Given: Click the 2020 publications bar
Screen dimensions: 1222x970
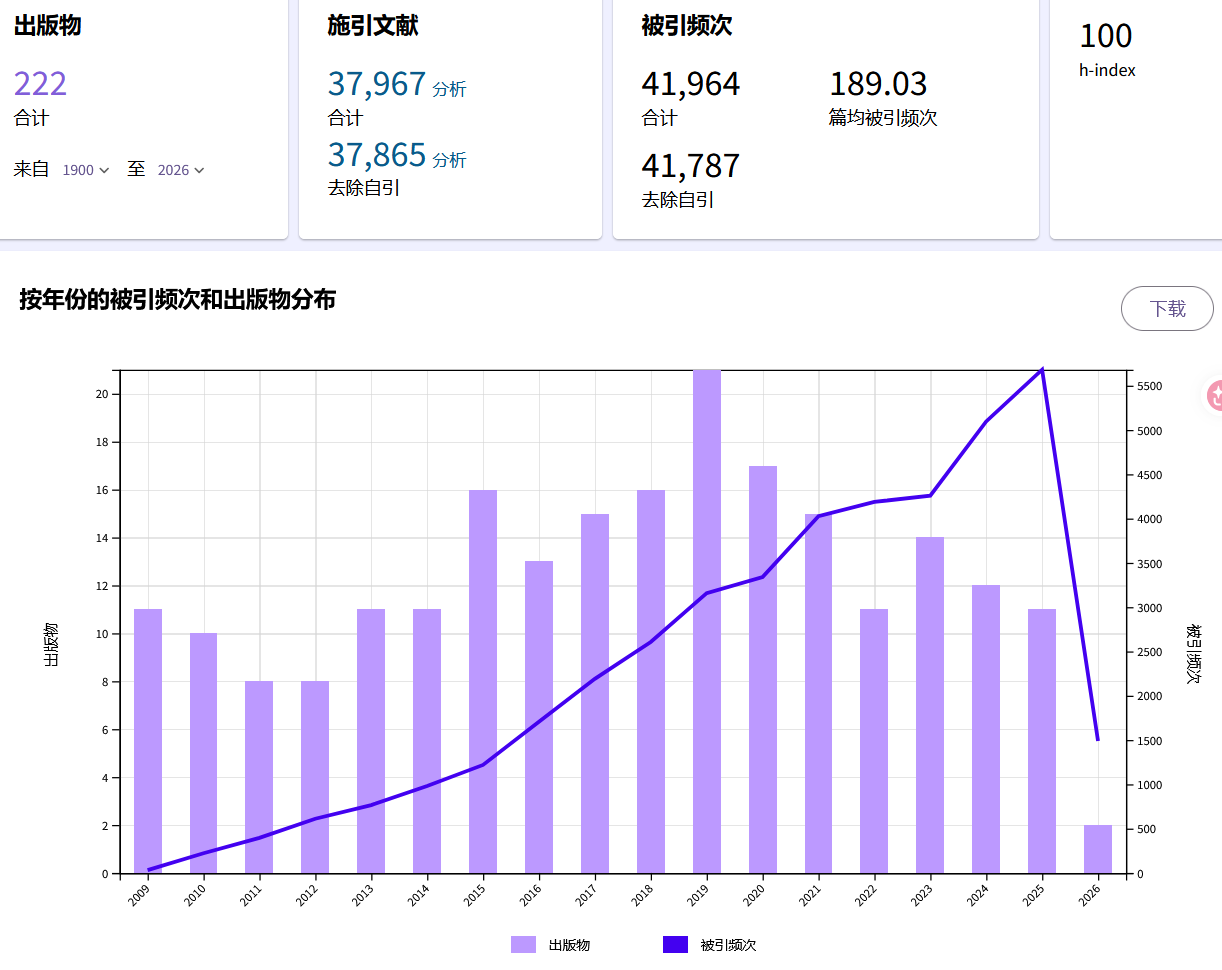Looking at the screenshot, I should click(x=763, y=670).
